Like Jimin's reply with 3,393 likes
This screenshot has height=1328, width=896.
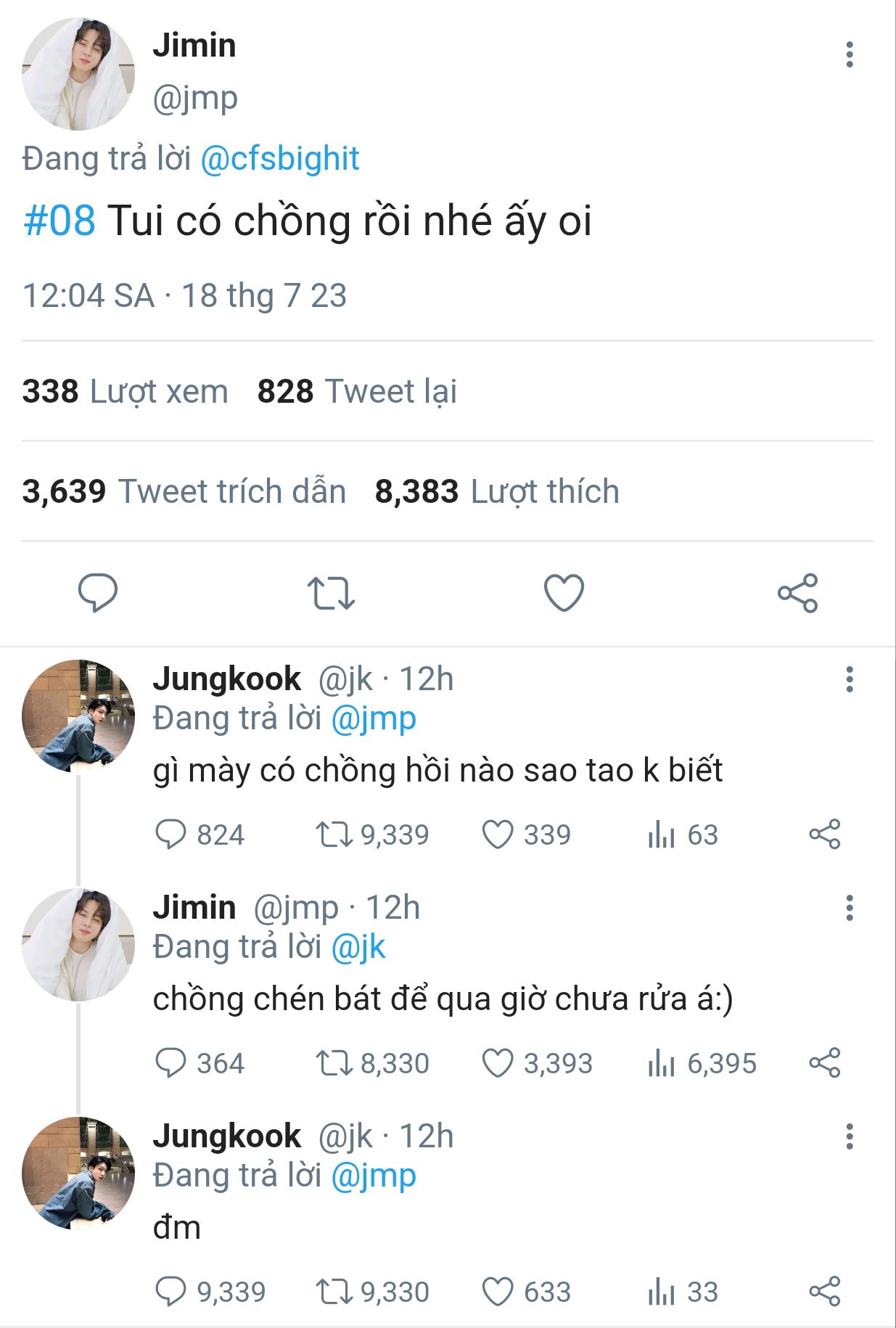[498, 1063]
